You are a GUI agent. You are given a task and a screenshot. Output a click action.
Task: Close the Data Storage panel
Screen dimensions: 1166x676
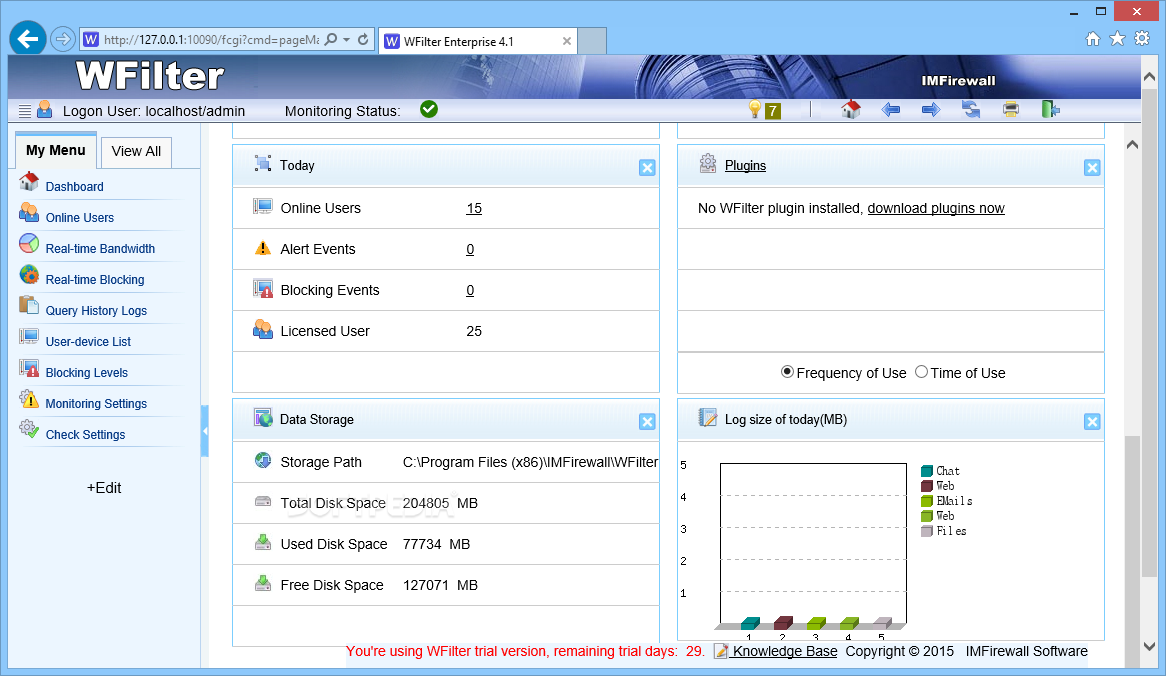point(647,422)
